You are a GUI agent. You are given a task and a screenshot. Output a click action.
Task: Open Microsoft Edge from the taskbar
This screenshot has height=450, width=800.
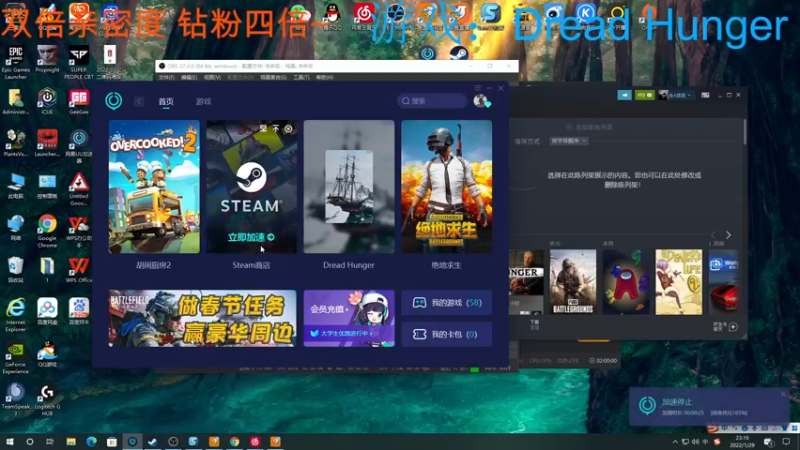point(91,441)
